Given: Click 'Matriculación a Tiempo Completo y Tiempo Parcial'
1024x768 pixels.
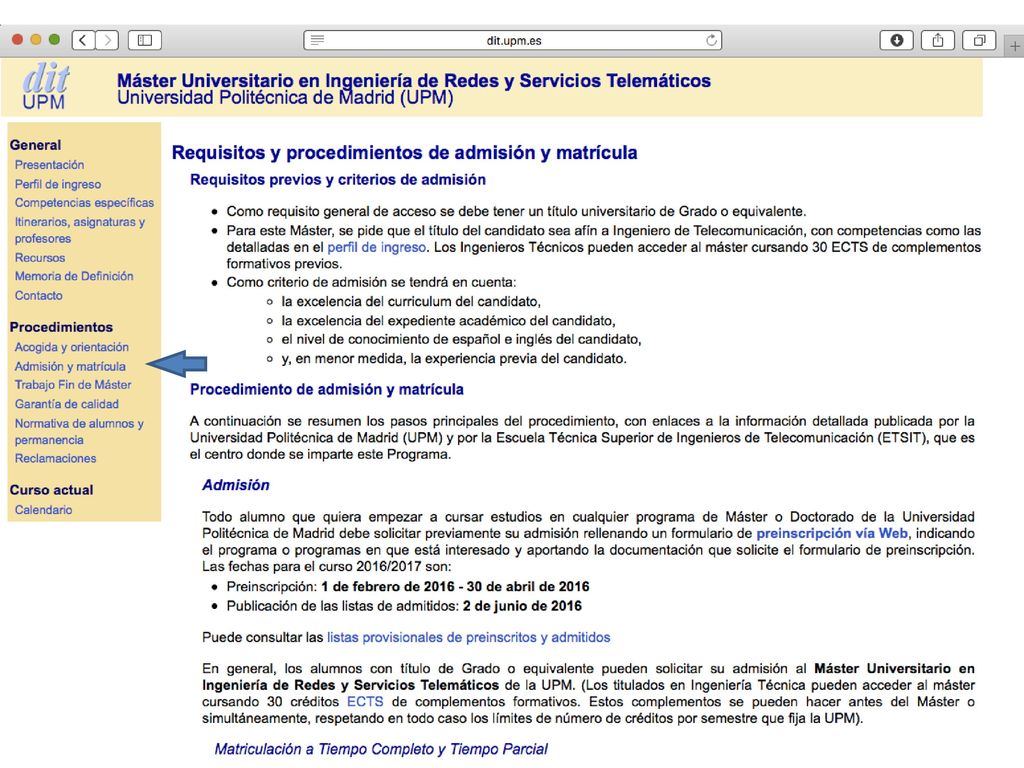Looking at the screenshot, I should [x=381, y=748].
